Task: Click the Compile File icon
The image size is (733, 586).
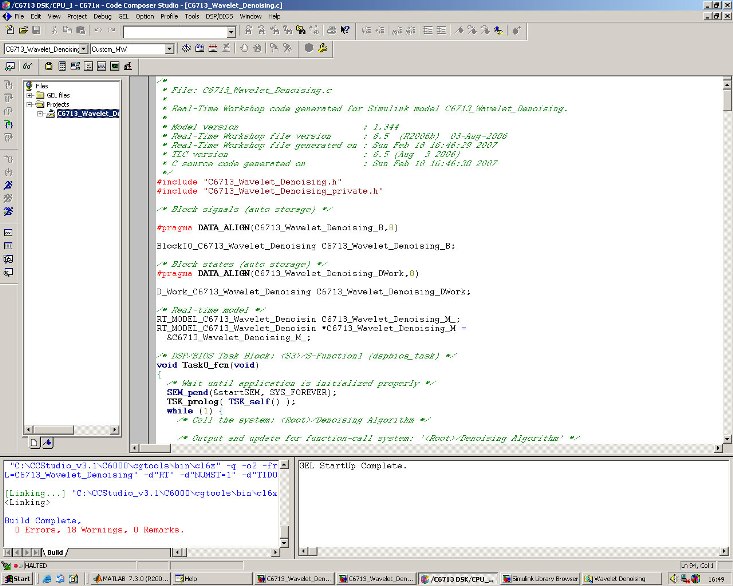Action: click(x=187, y=48)
